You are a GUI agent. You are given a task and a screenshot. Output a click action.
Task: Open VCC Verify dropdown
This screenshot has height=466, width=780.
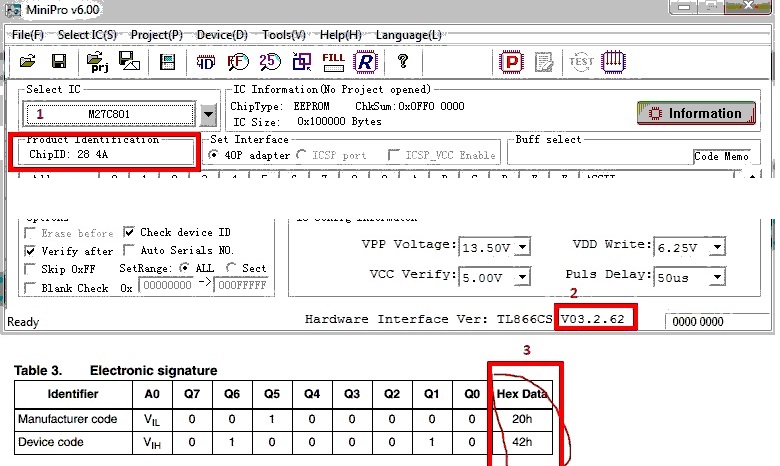click(522, 277)
